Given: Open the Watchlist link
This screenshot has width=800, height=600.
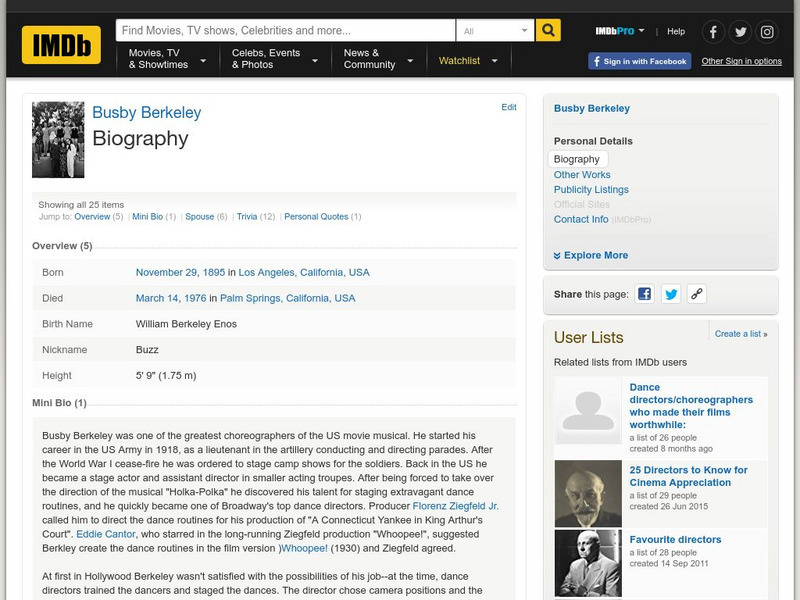Looking at the screenshot, I should (x=459, y=61).
